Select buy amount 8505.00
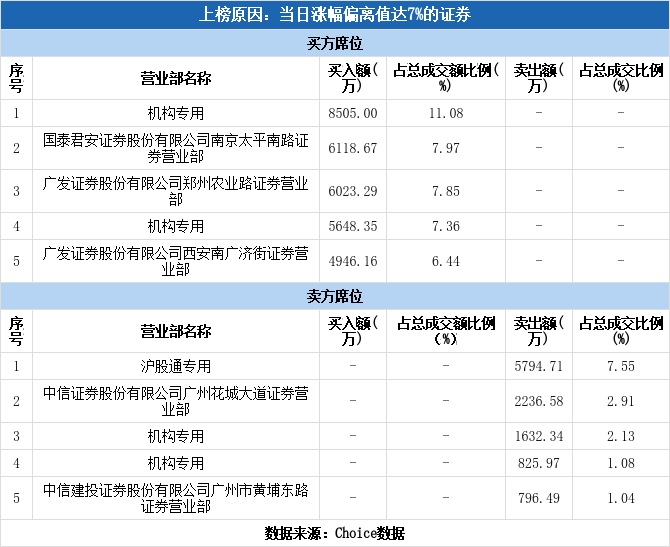 point(353,113)
